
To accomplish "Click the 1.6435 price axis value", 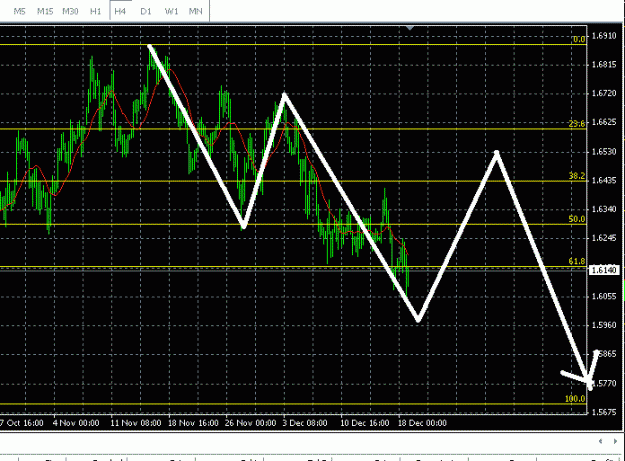I will click(x=604, y=180).
